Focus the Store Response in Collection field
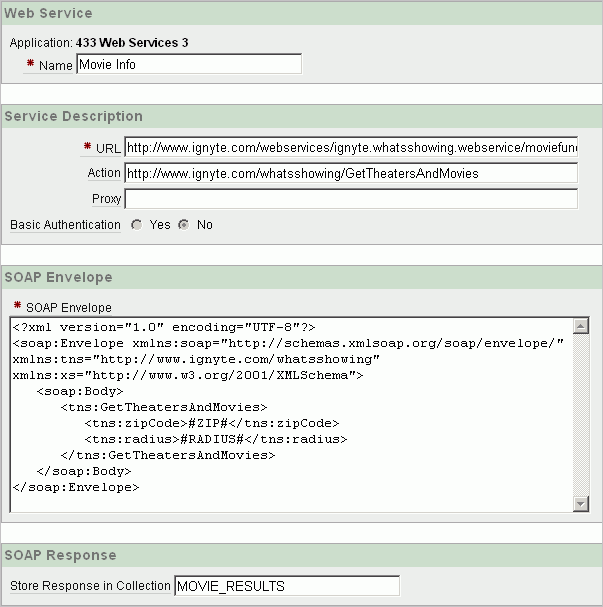This screenshot has height=607, width=603. [x=287, y=586]
